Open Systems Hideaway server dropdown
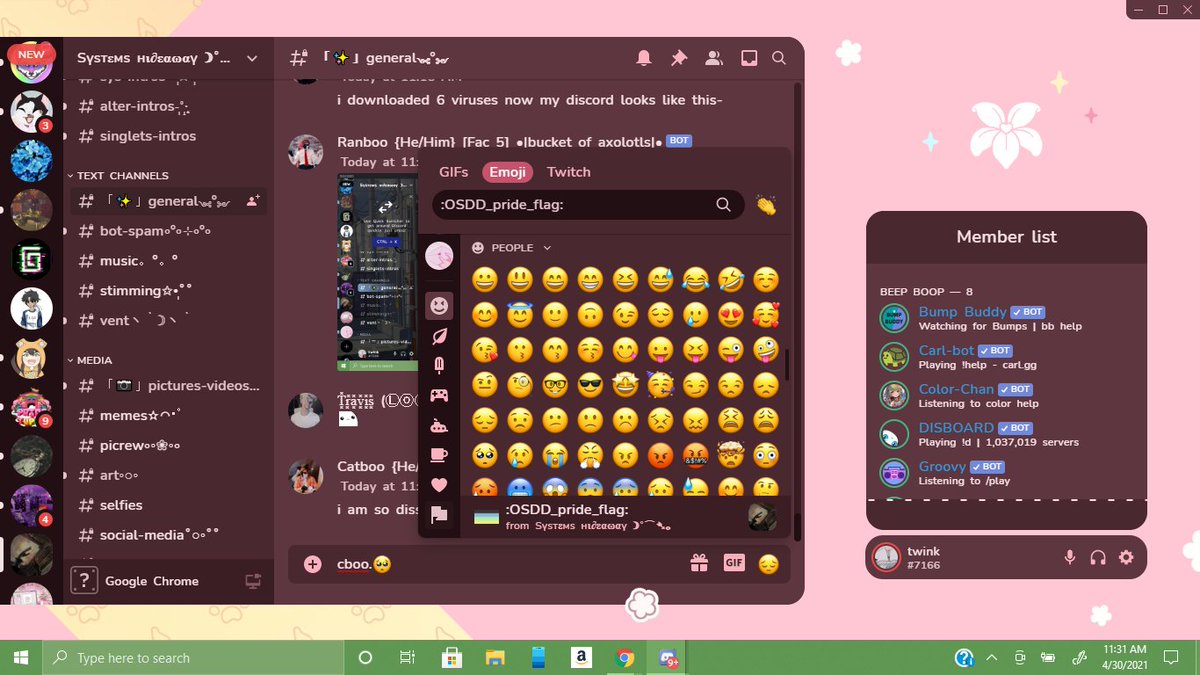Screen dimensions: 1200x675 pos(168,58)
